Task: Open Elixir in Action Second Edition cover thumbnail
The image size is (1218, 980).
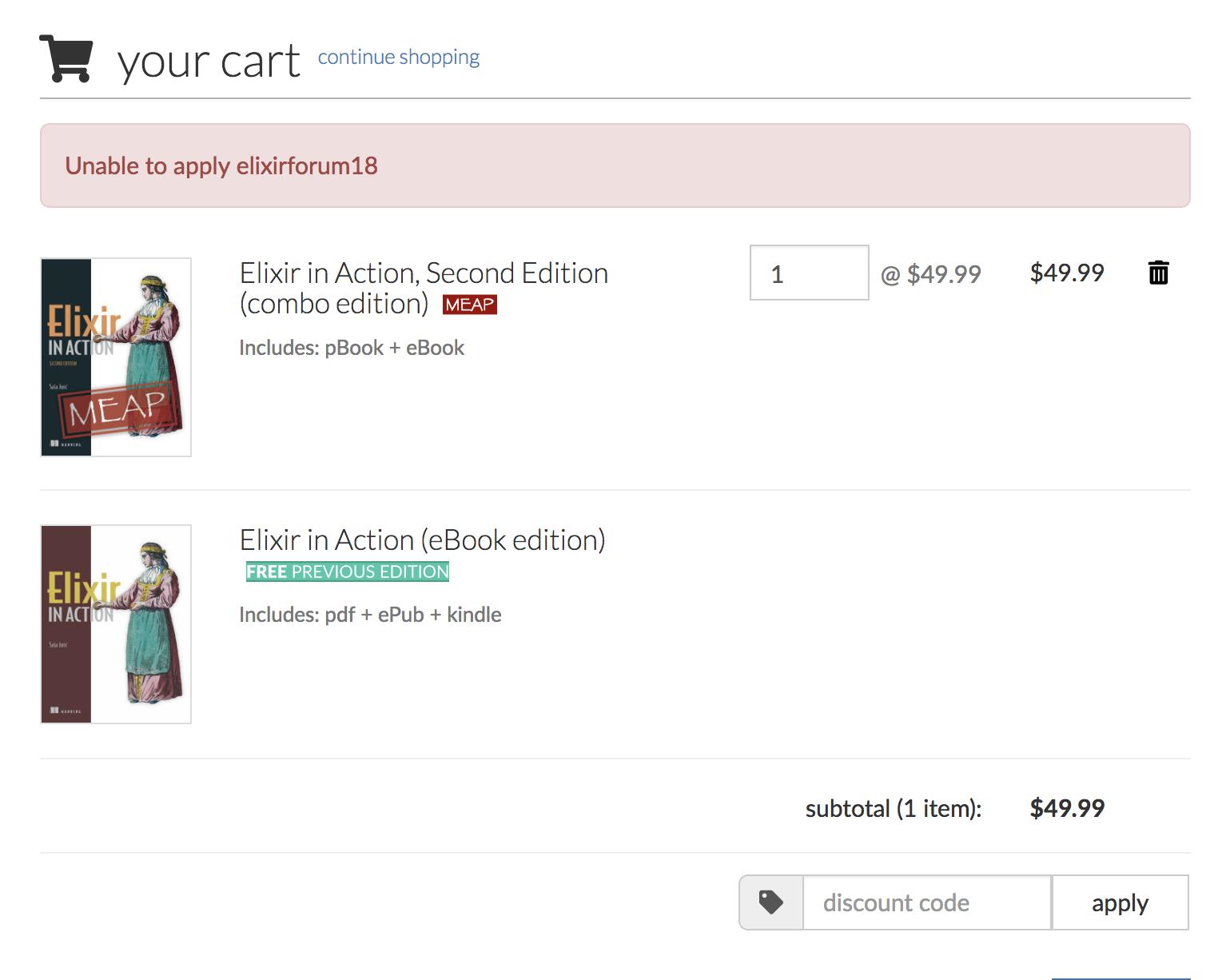Action: 116,357
